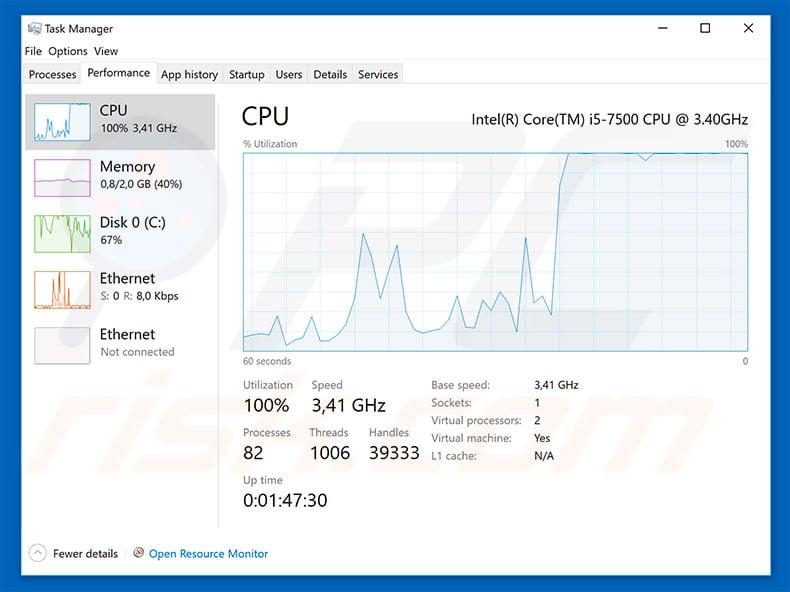Click the Threads count 1006
The height and width of the screenshot is (592, 790).
(330, 452)
